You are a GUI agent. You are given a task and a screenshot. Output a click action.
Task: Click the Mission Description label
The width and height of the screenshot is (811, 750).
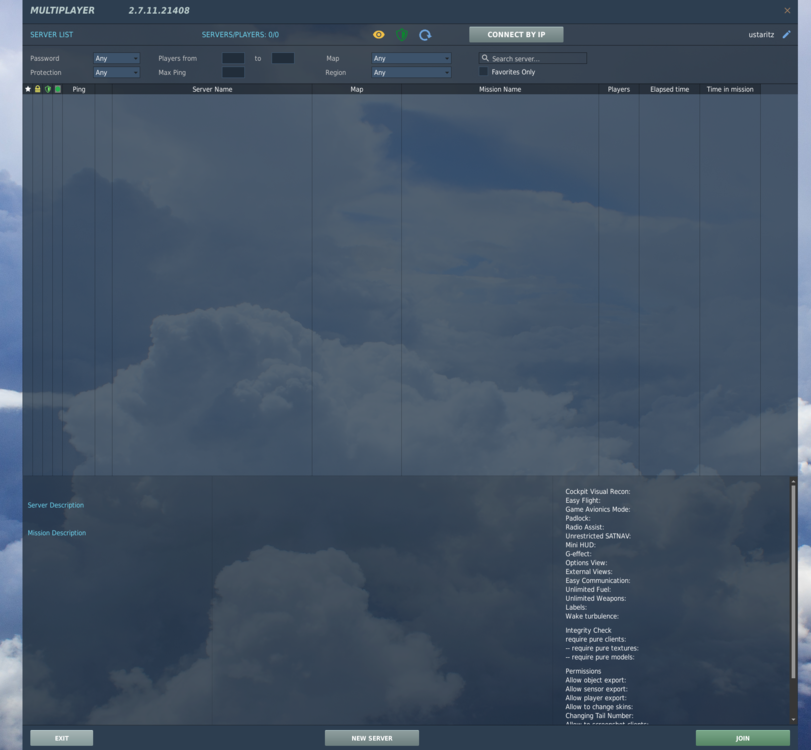point(57,533)
